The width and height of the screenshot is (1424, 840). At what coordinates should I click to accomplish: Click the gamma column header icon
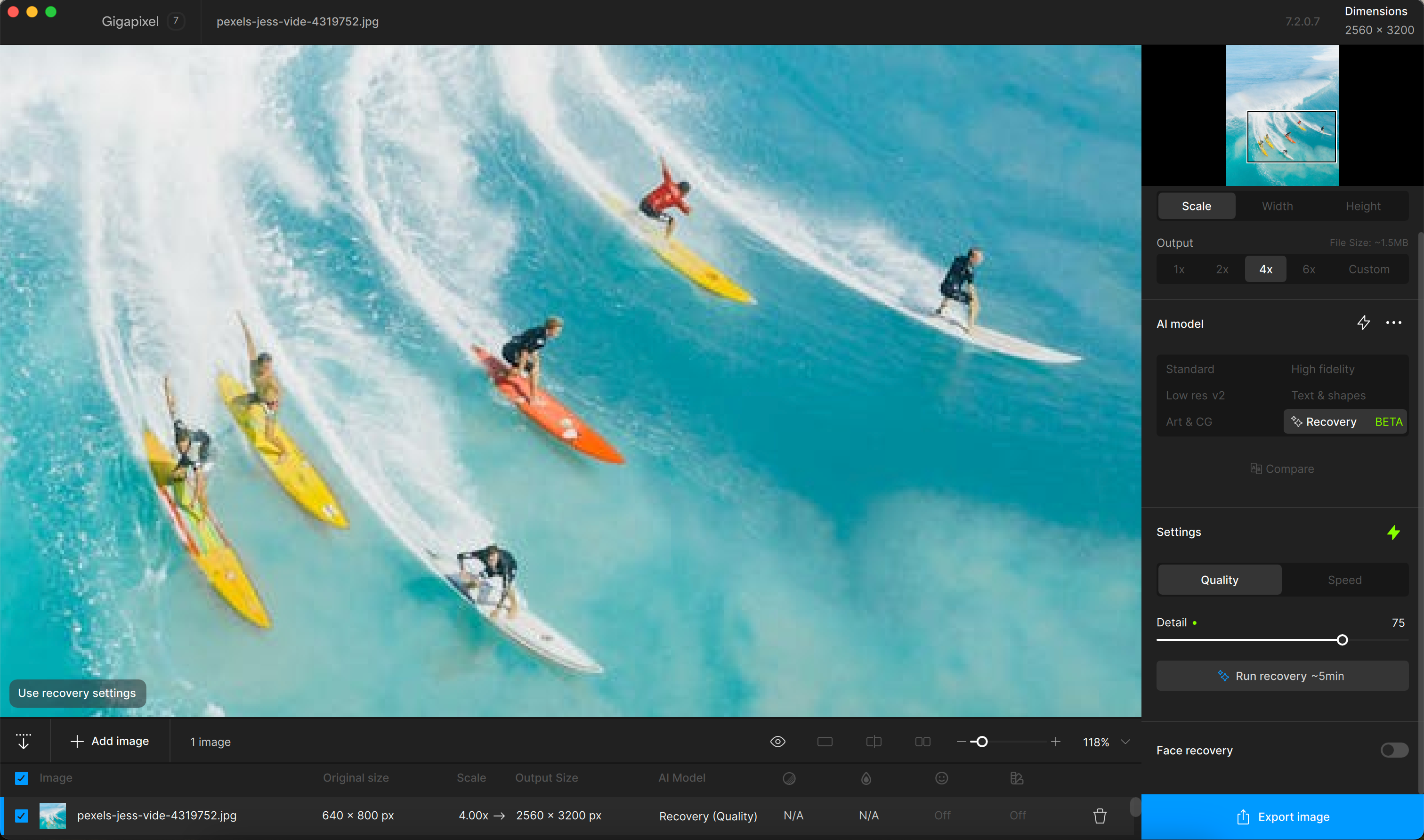[1017, 778]
